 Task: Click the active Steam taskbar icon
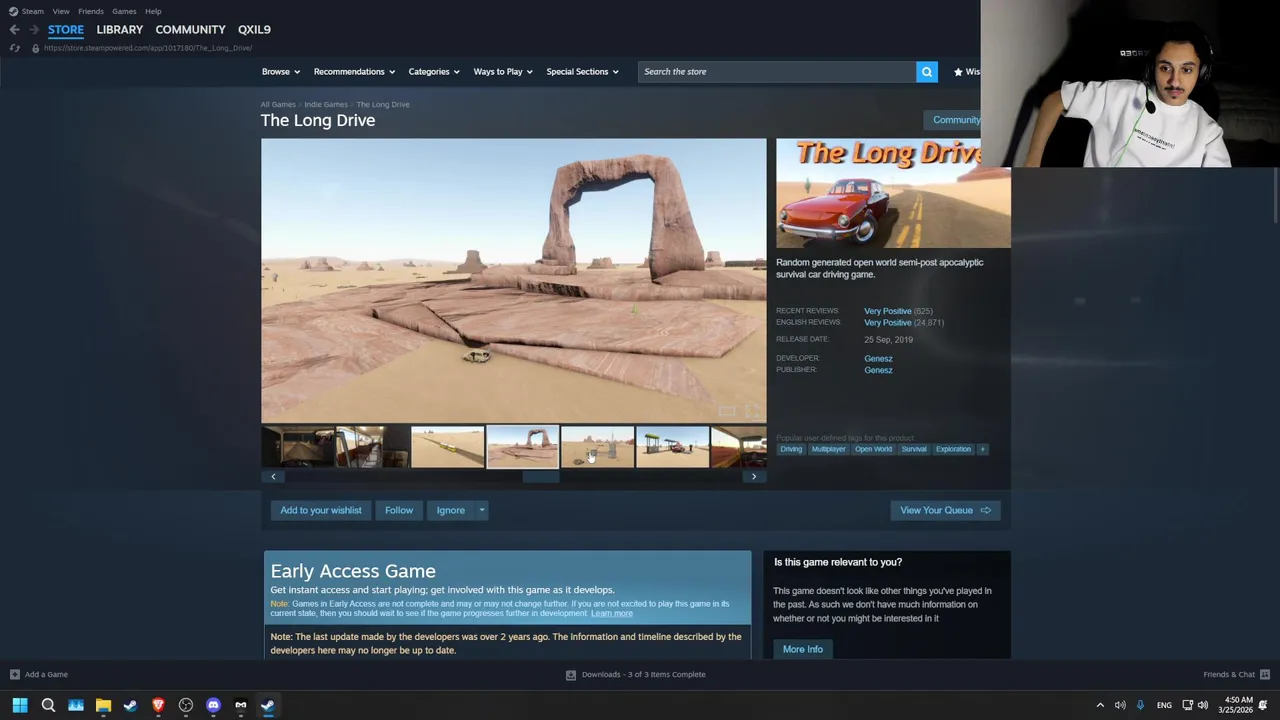pyautogui.click(x=268, y=705)
